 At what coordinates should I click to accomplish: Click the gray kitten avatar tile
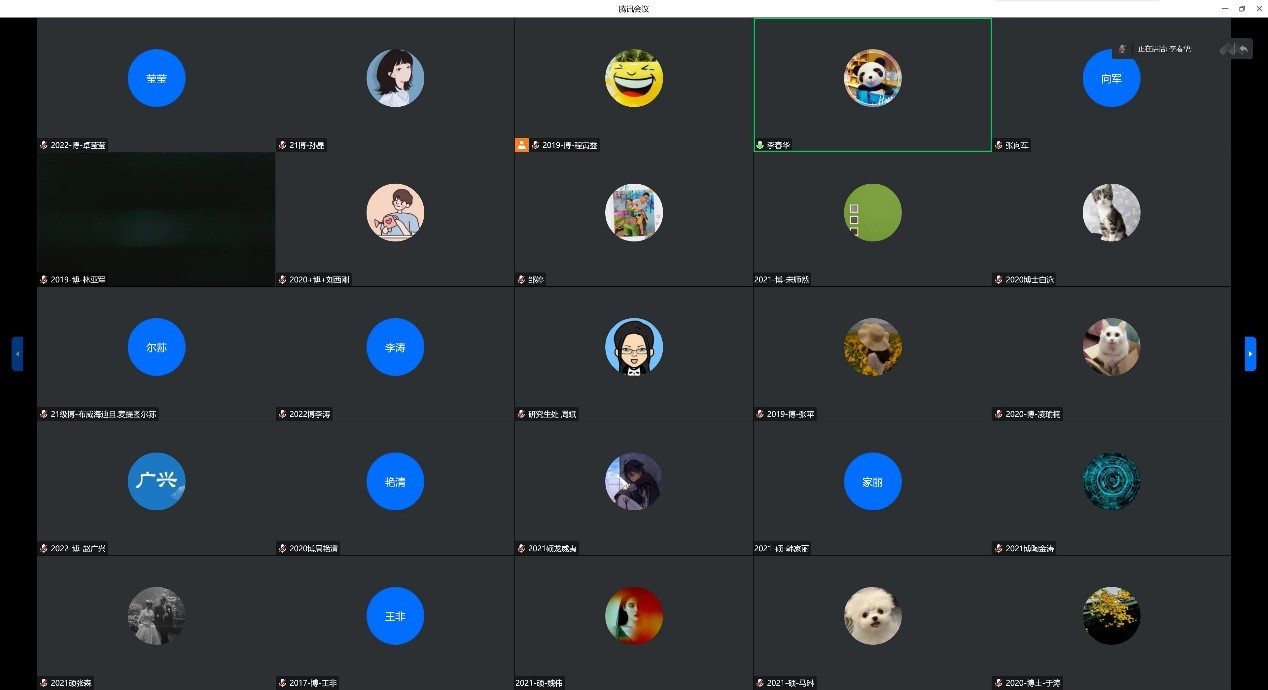pos(1111,212)
